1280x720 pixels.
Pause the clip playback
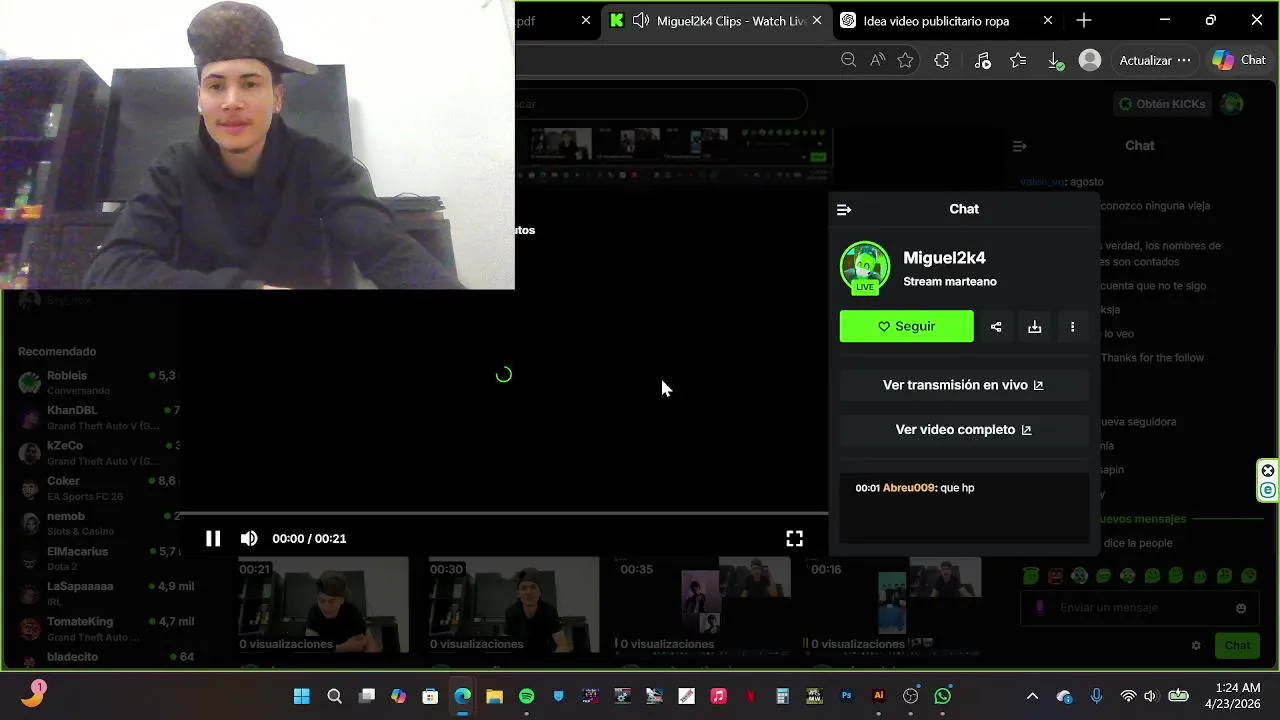pos(213,539)
